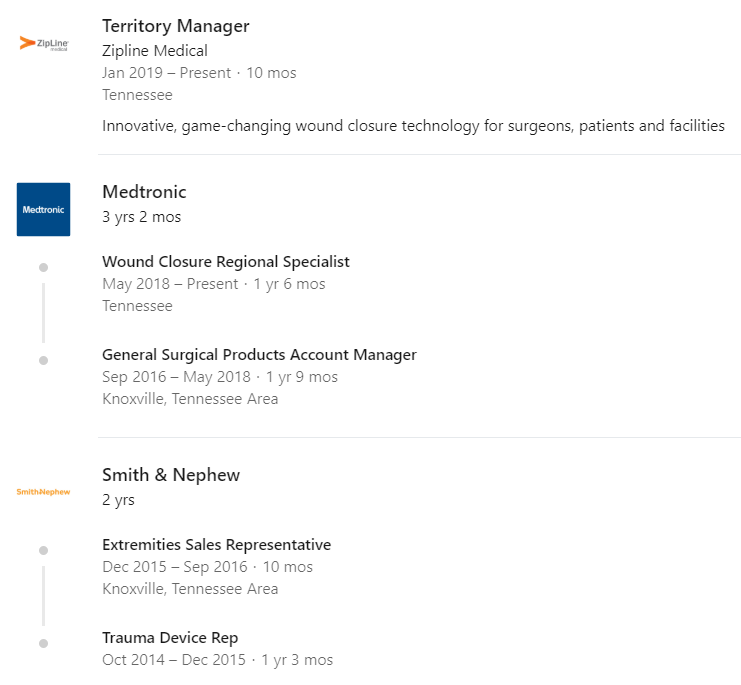Select the Wound Closure Regional Specialist timeline dot
741x685 pixels.
(x=43, y=267)
